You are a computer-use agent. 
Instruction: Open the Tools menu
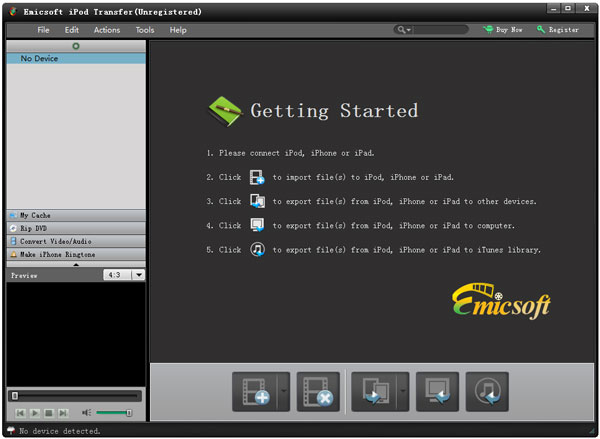(x=145, y=30)
